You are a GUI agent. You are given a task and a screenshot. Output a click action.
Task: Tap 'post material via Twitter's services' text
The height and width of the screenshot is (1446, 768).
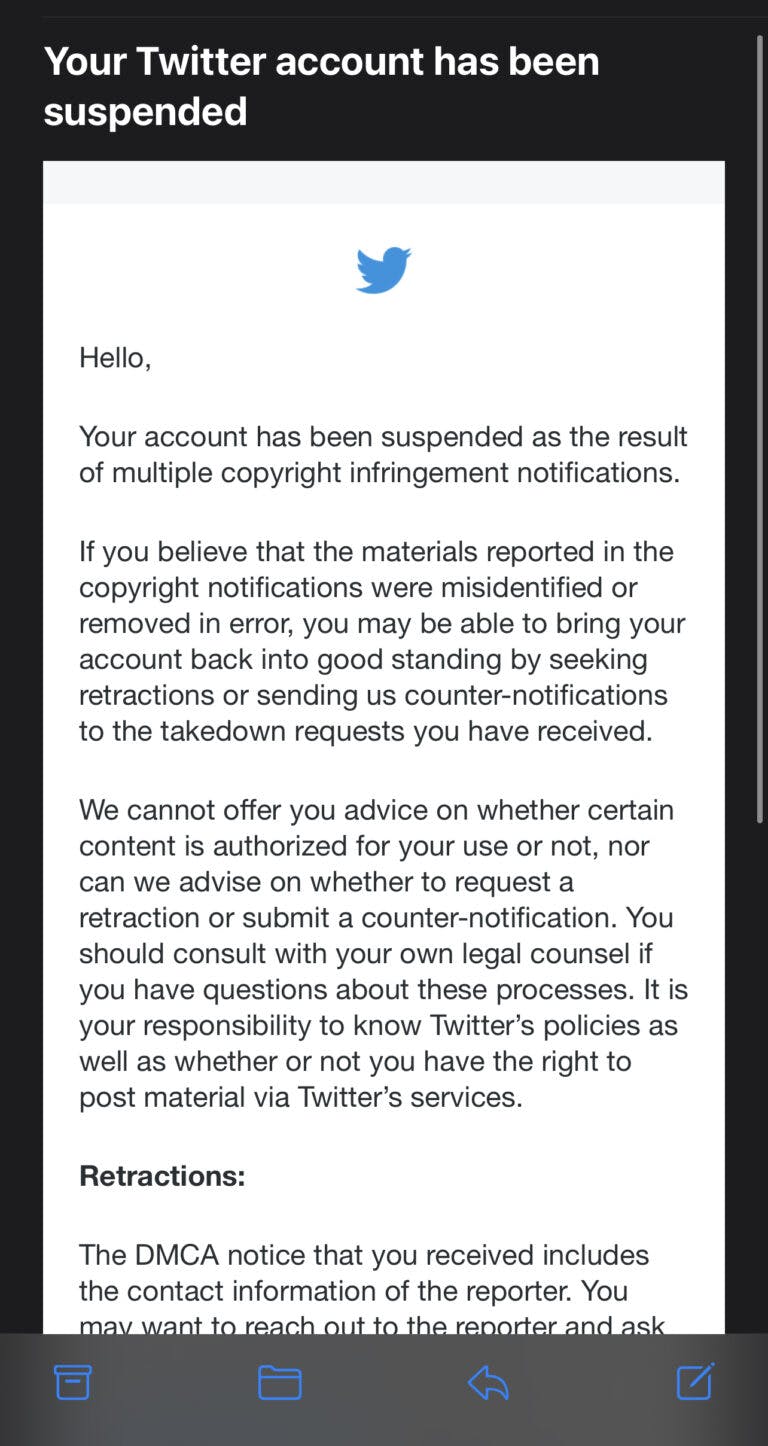coord(300,1097)
